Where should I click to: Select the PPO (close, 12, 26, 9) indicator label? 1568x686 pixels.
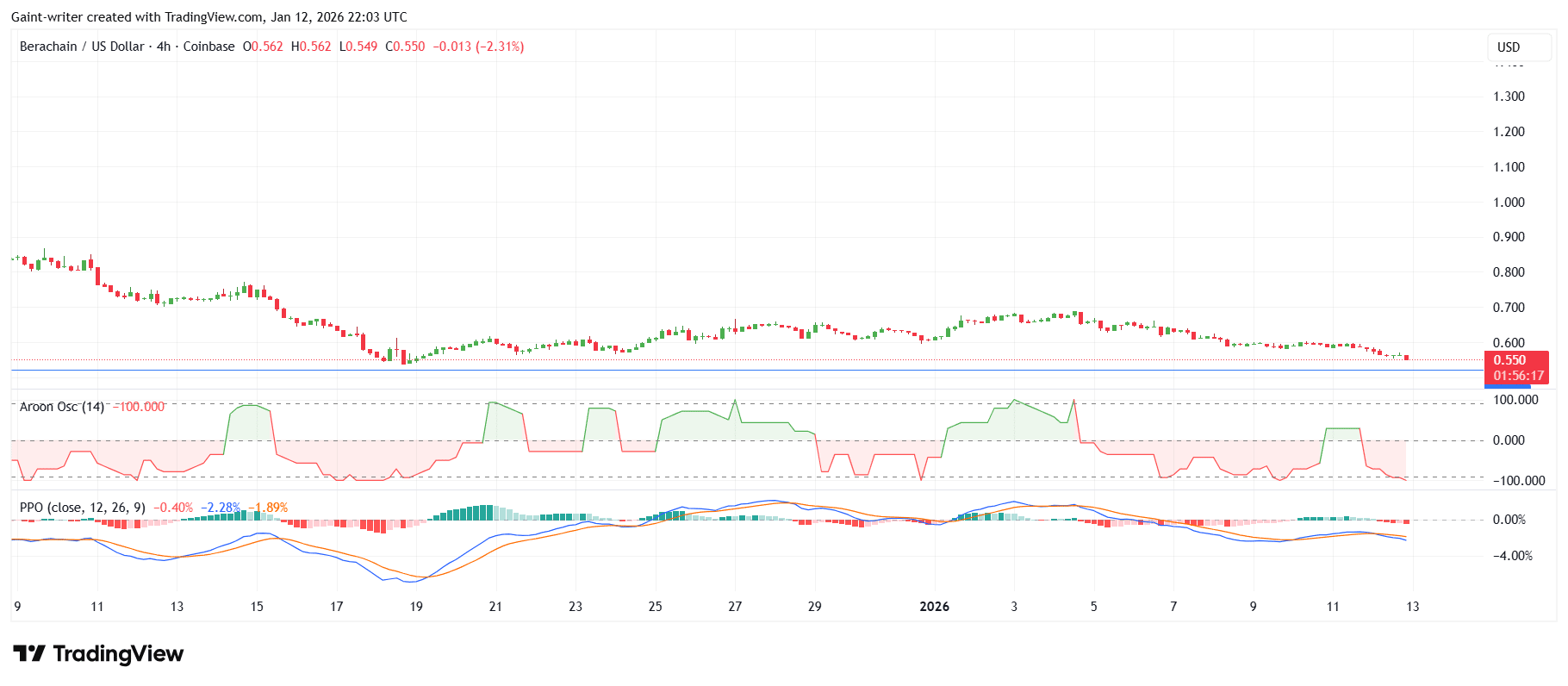pos(83,508)
